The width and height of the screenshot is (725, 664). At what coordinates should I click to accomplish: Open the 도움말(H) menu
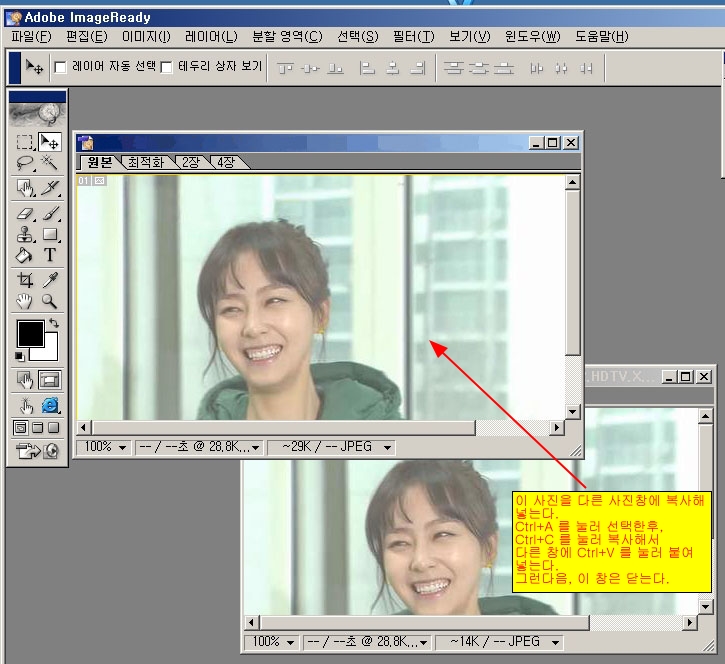coord(602,36)
